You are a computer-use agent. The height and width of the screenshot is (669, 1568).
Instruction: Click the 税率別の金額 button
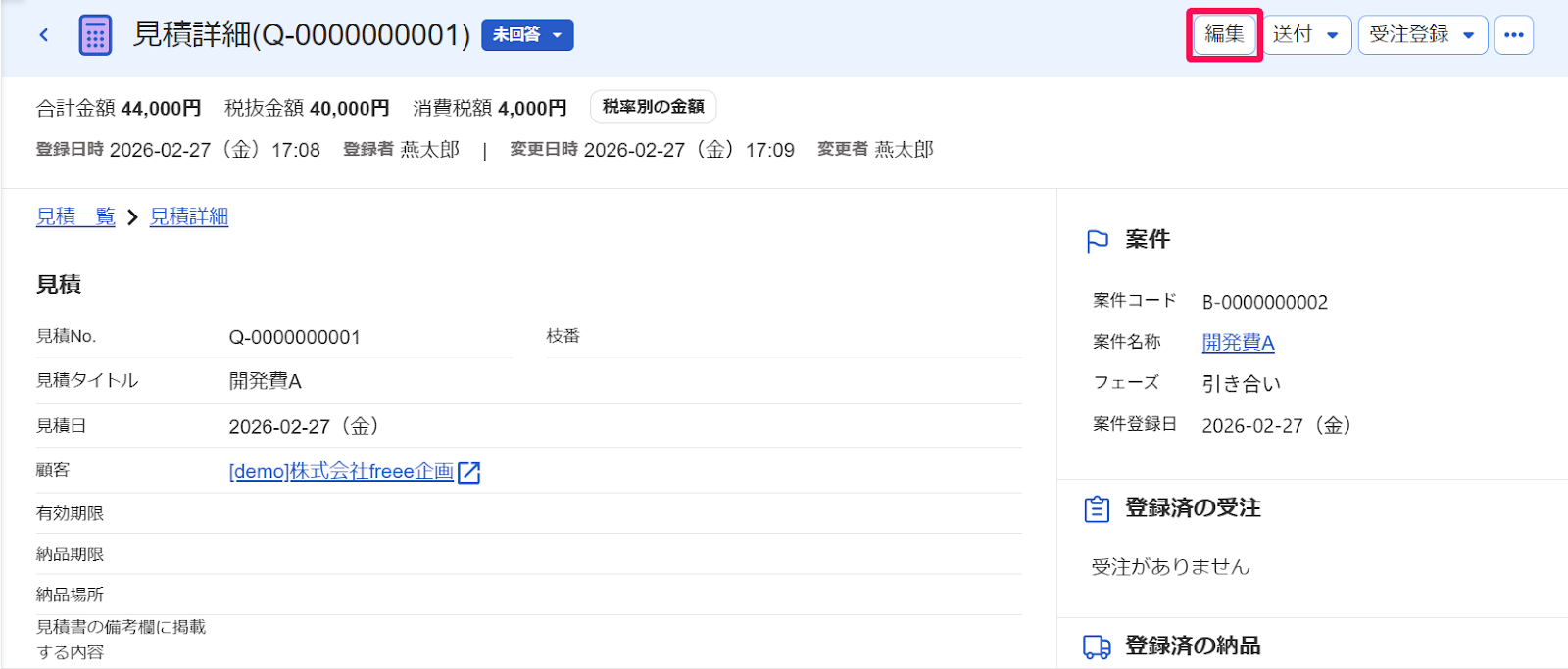click(x=653, y=107)
